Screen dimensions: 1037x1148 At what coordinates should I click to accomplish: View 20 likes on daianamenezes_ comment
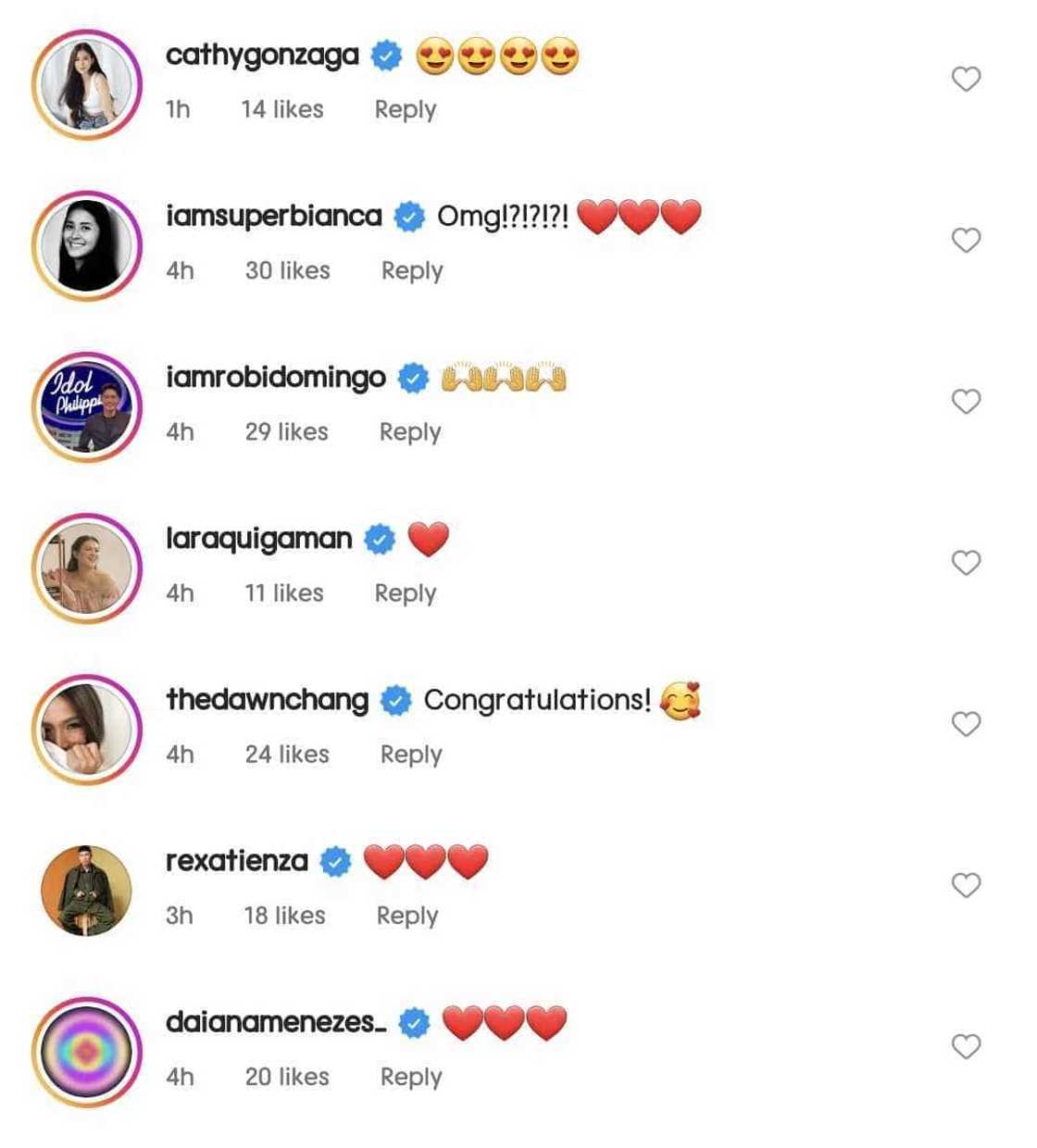pyautogui.click(x=287, y=1077)
